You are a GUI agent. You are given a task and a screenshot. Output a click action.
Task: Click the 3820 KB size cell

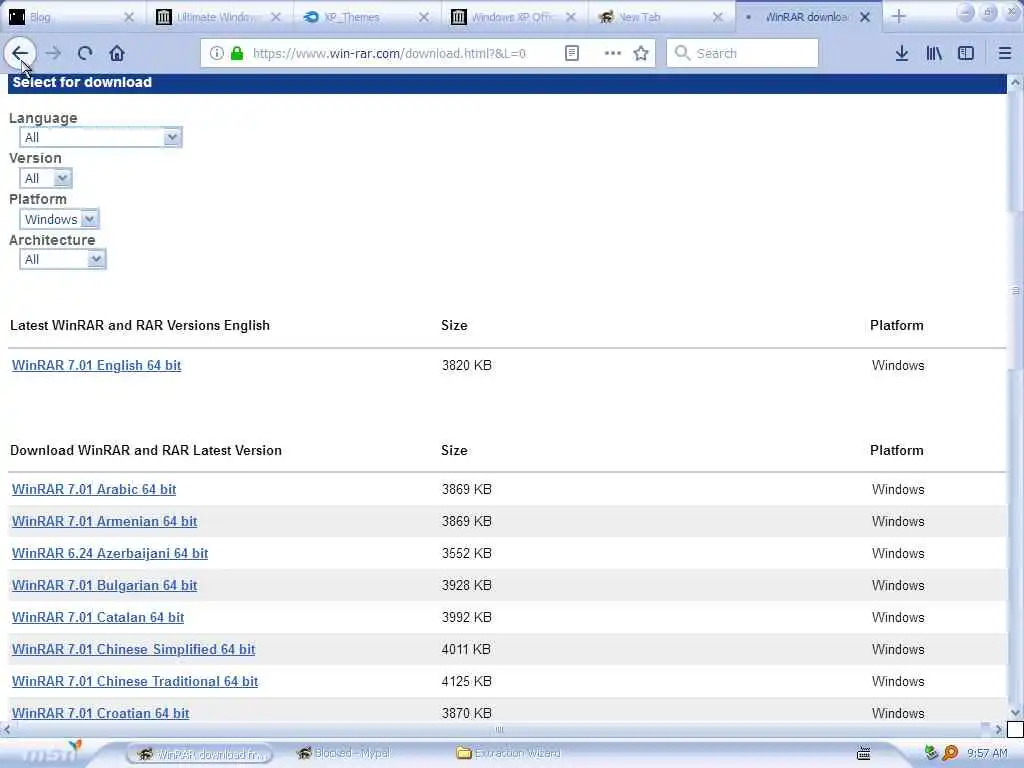tap(466, 365)
